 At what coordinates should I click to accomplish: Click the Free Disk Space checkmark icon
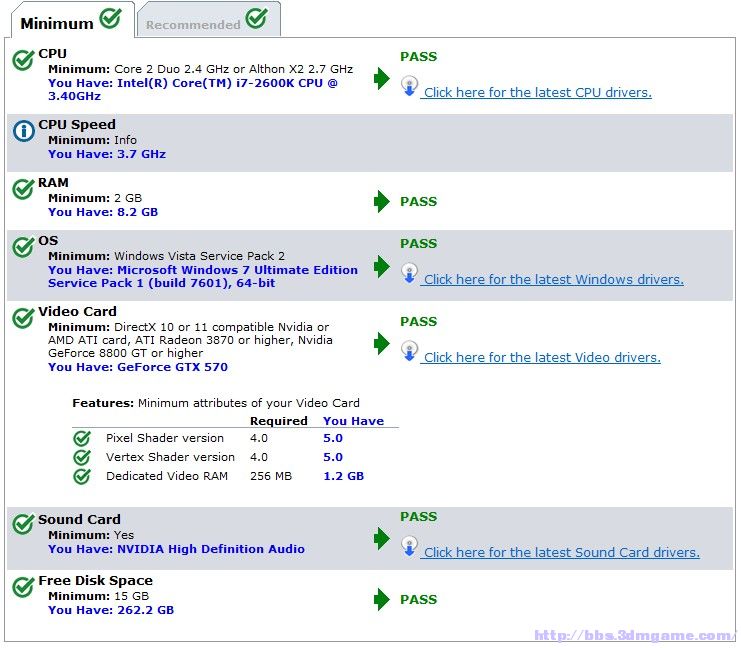[23, 587]
